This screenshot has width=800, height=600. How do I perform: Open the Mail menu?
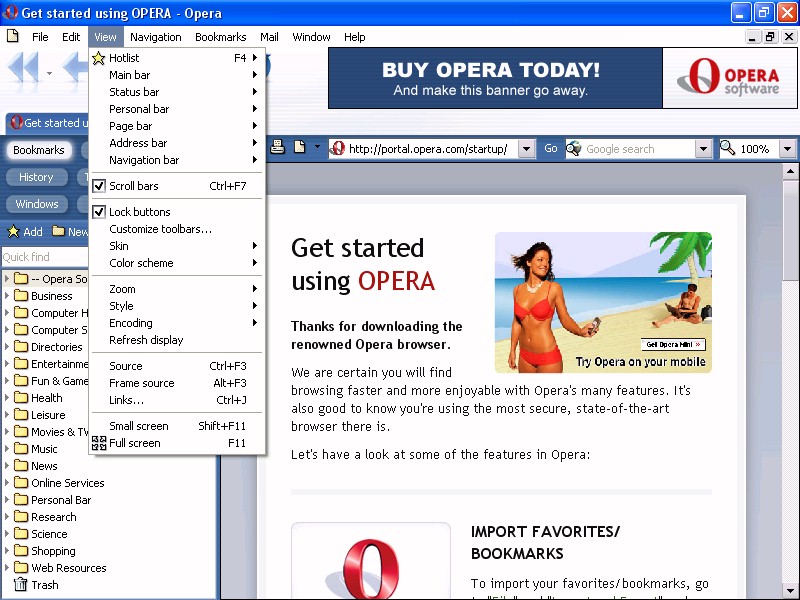(x=269, y=37)
